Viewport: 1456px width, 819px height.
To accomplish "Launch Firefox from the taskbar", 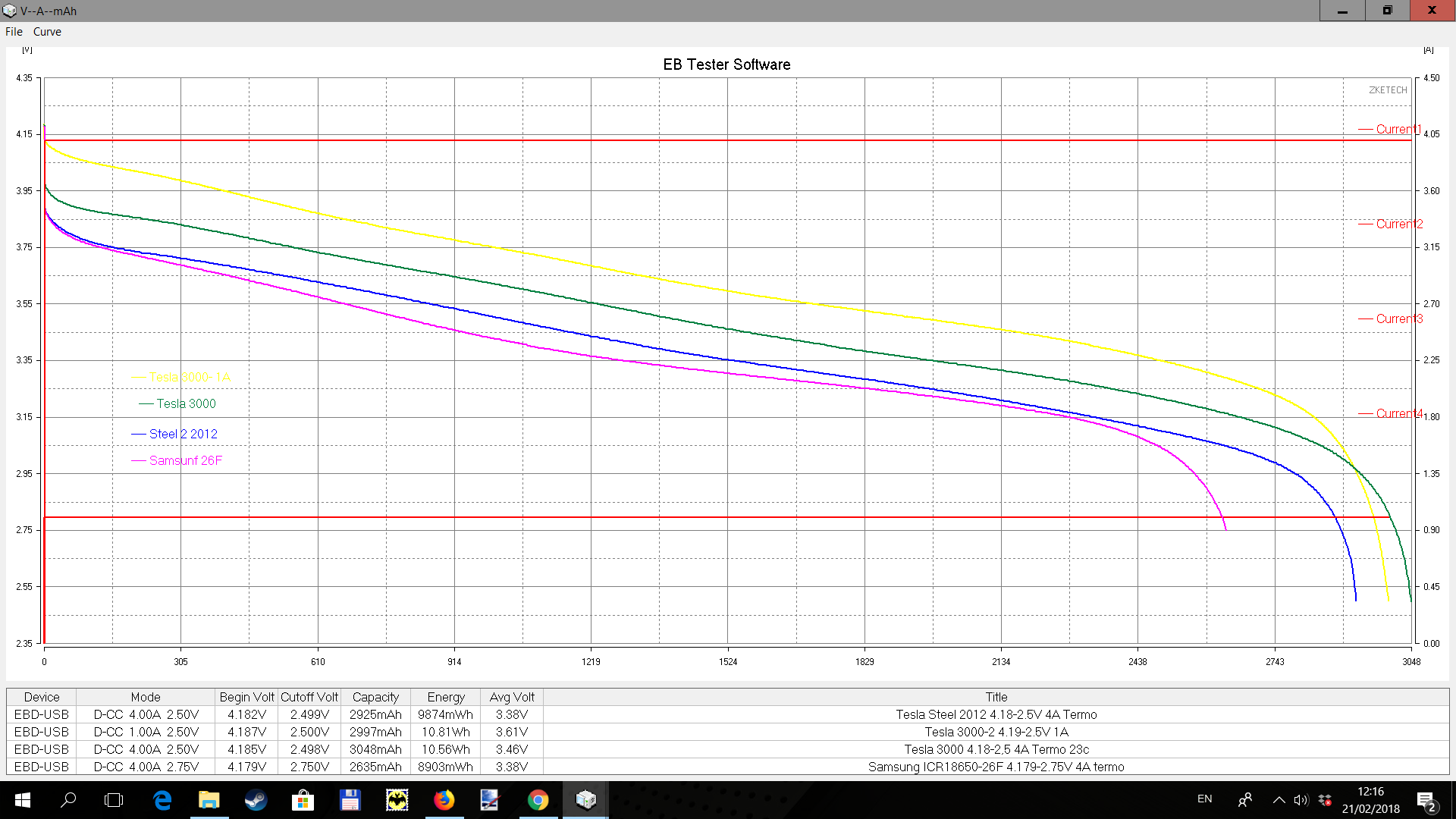I will click(444, 800).
